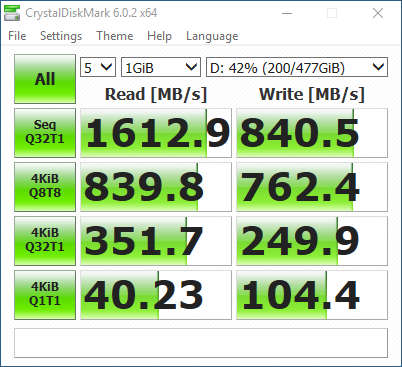This screenshot has width=402, height=367.
Task: Close the CrystalDiskMark window
Action: pyautogui.click(x=378, y=13)
